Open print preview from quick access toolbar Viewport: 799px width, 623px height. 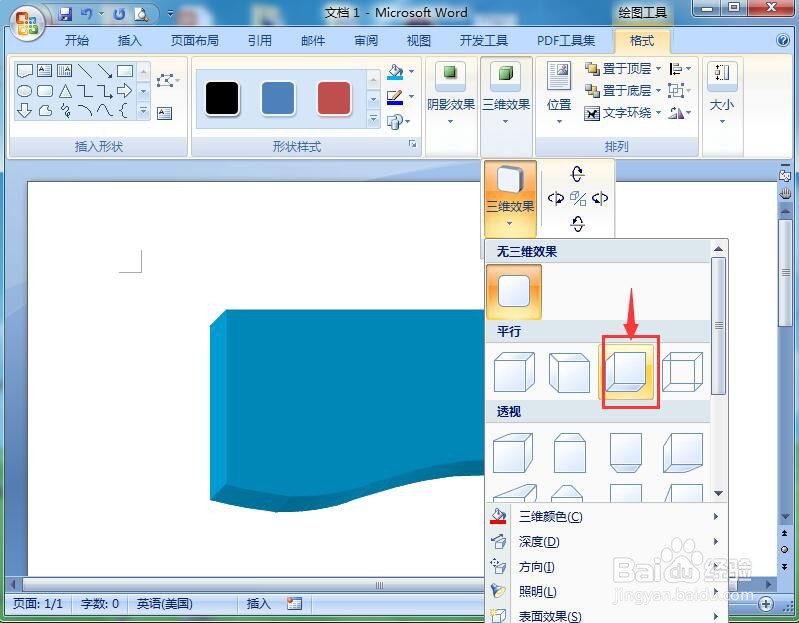tap(141, 14)
